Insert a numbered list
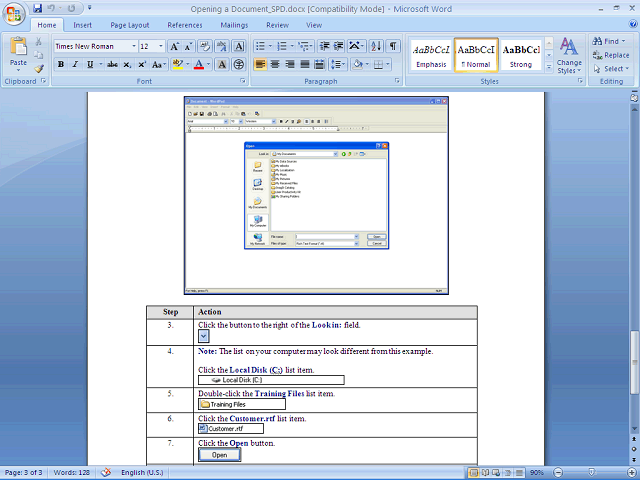Screen dimensions: 640x480 (x=282, y=46)
